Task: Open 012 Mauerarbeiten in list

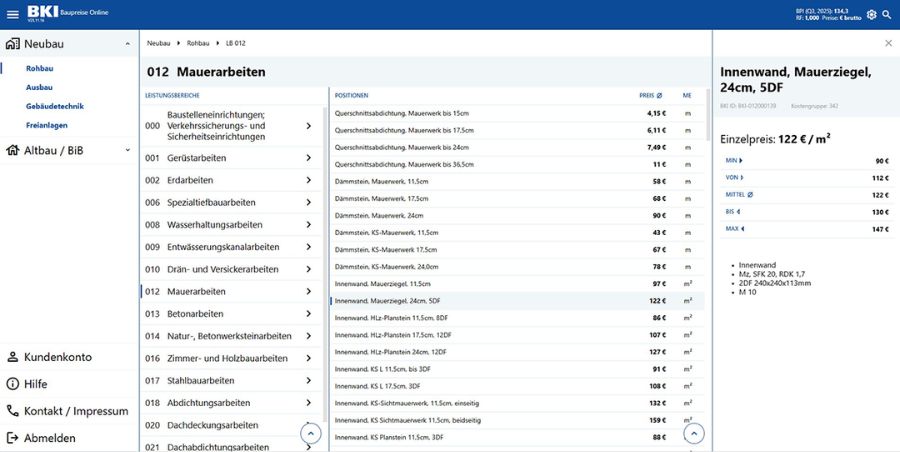Action: tap(231, 291)
